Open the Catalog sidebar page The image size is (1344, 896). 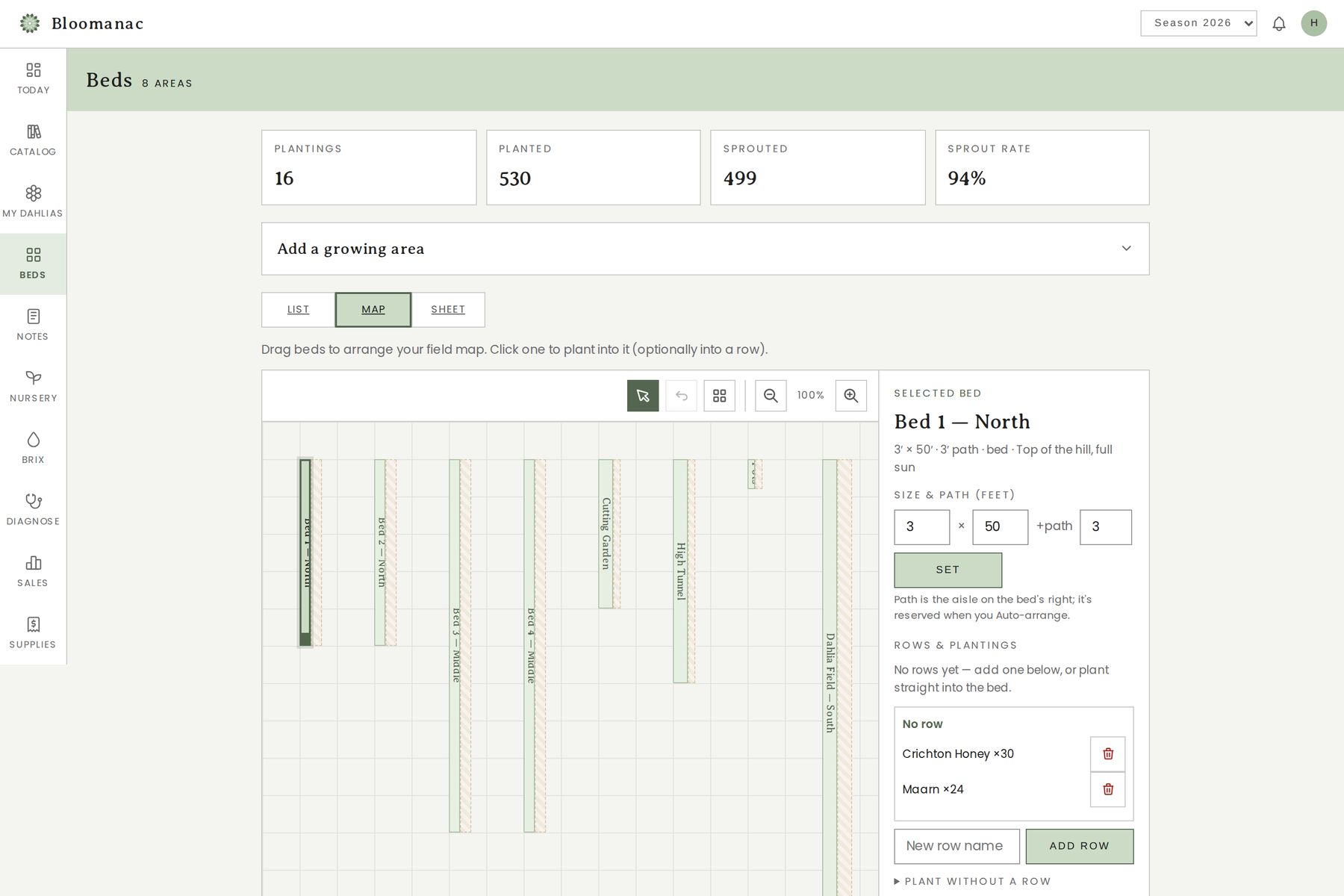coord(33,140)
